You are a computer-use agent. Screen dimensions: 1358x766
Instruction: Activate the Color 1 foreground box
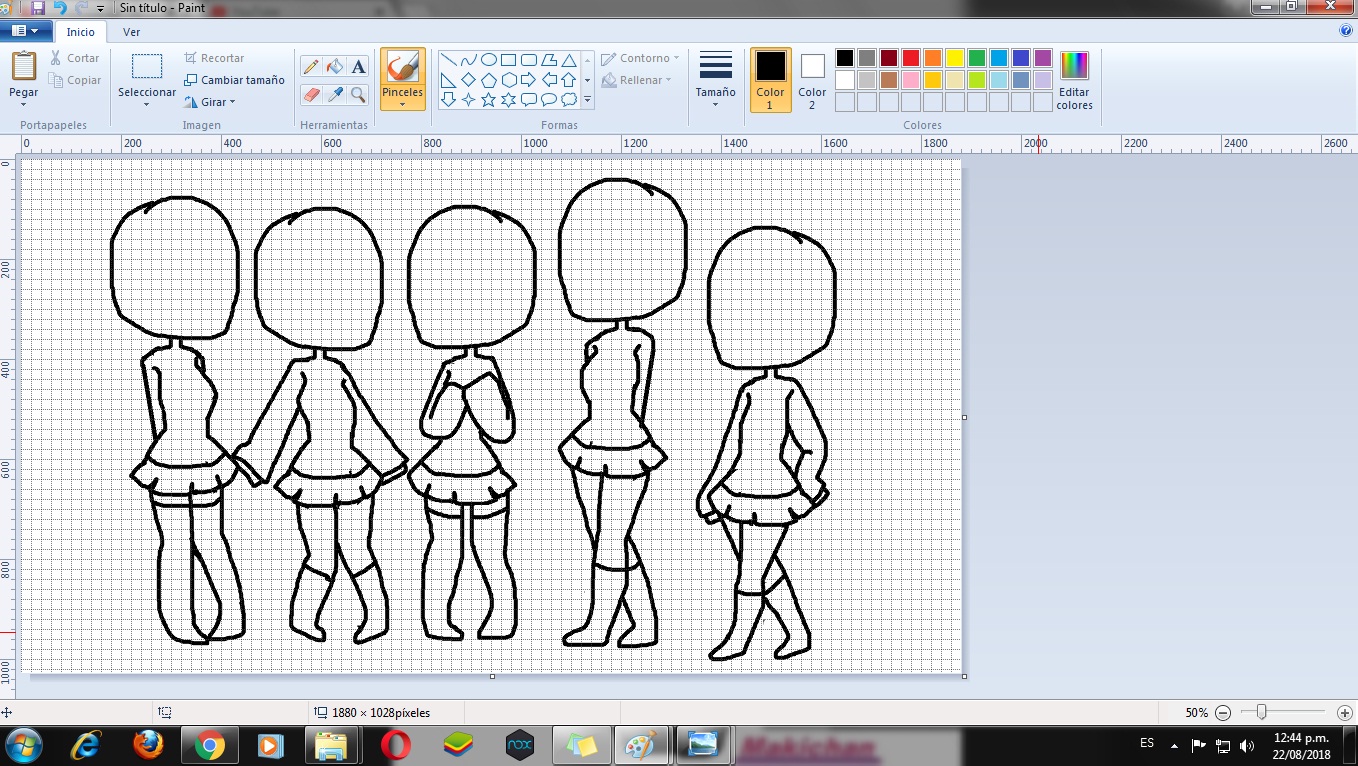[x=770, y=79]
